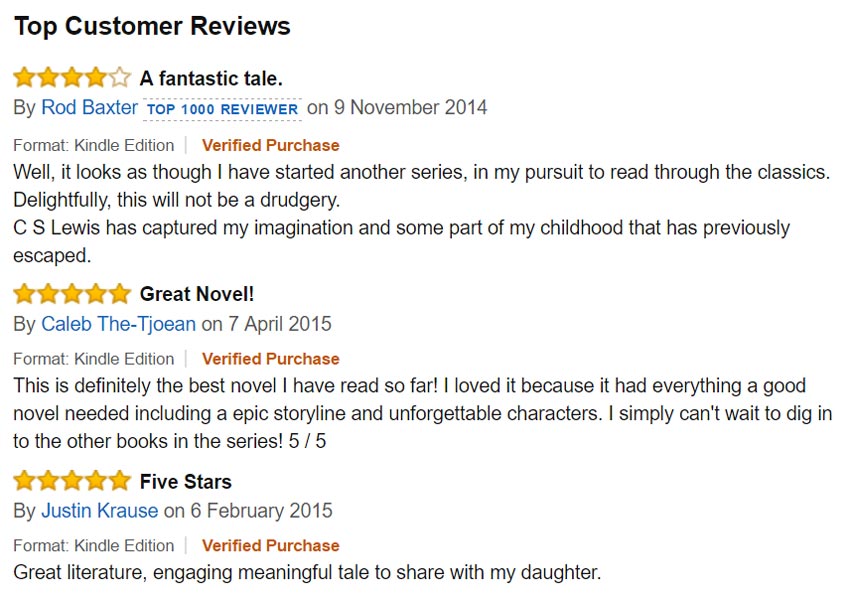Click Format: Kindle Edition under Justin Krause
The width and height of the screenshot is (850, 599).
click(x=94, y=545)
